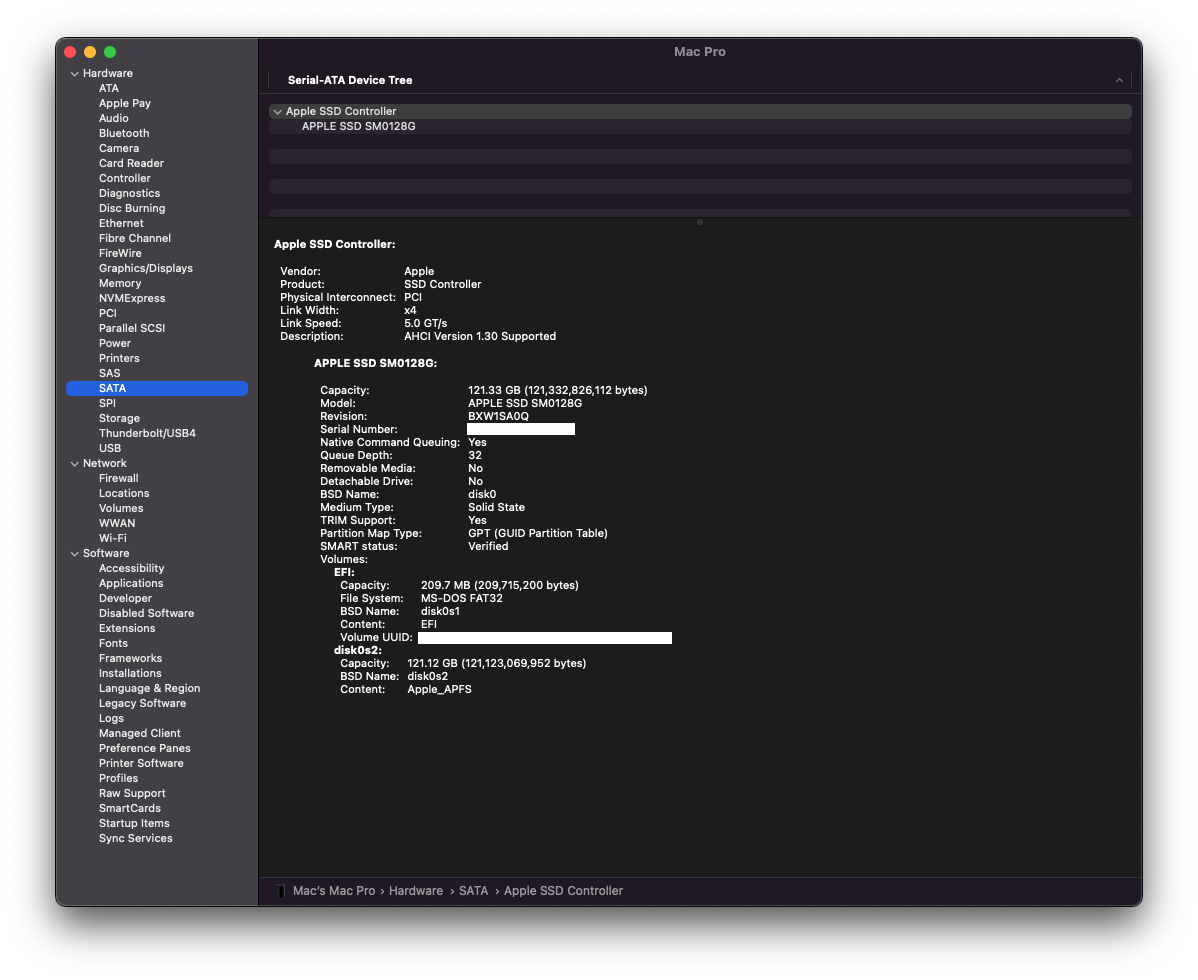
Task: Select Bluetooth in the sidebar
Action: pos(124,133)
